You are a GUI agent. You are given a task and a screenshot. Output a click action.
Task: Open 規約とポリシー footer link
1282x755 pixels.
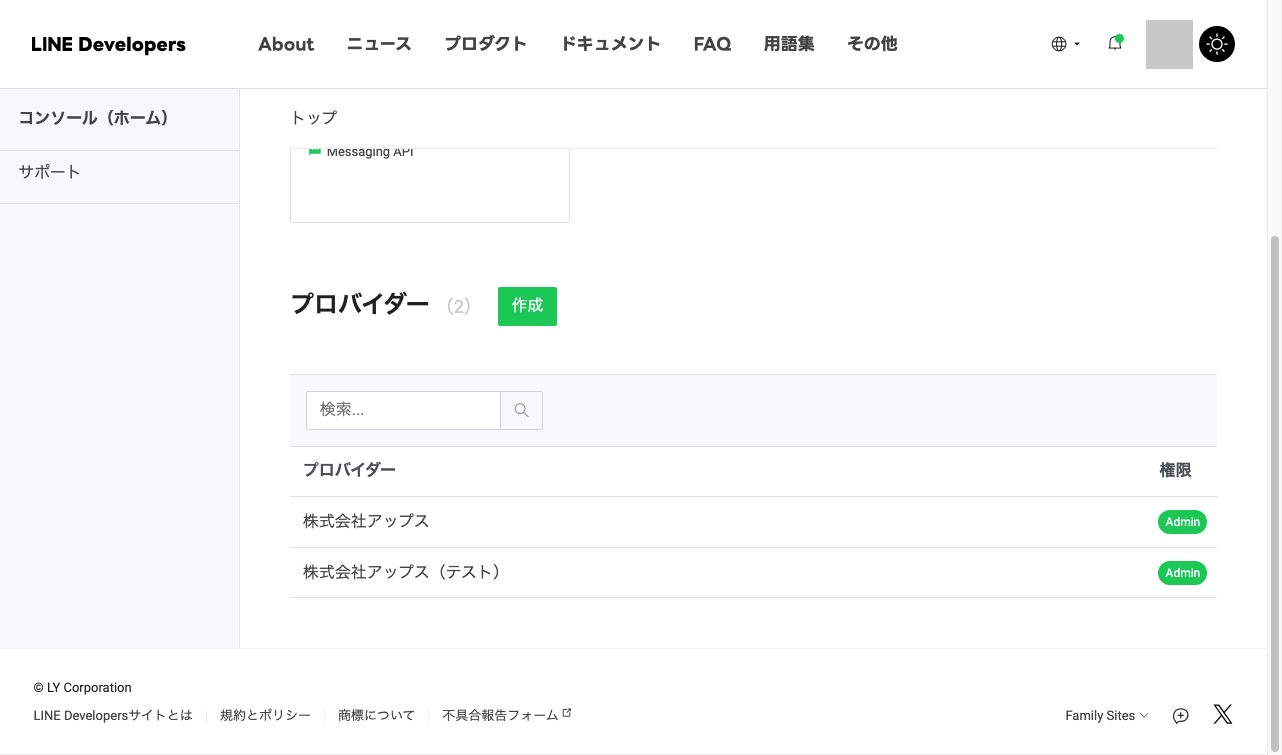(x=265, y=715)
